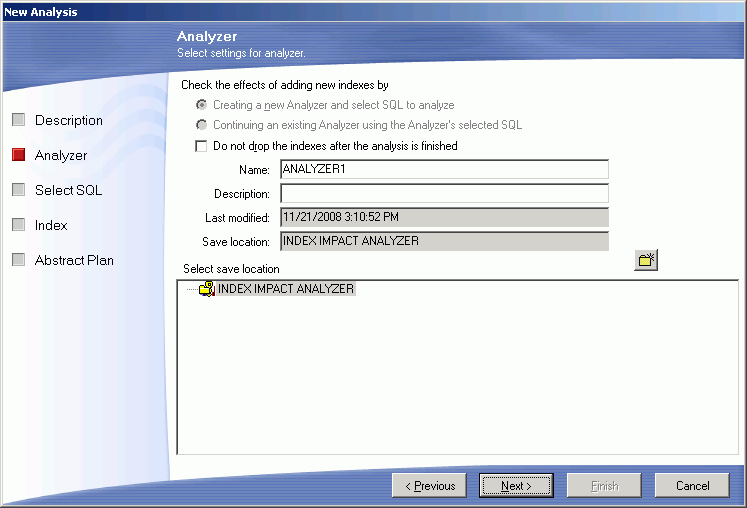
Task: Open the Index wizard step
Action: click(x=51, y=225)
